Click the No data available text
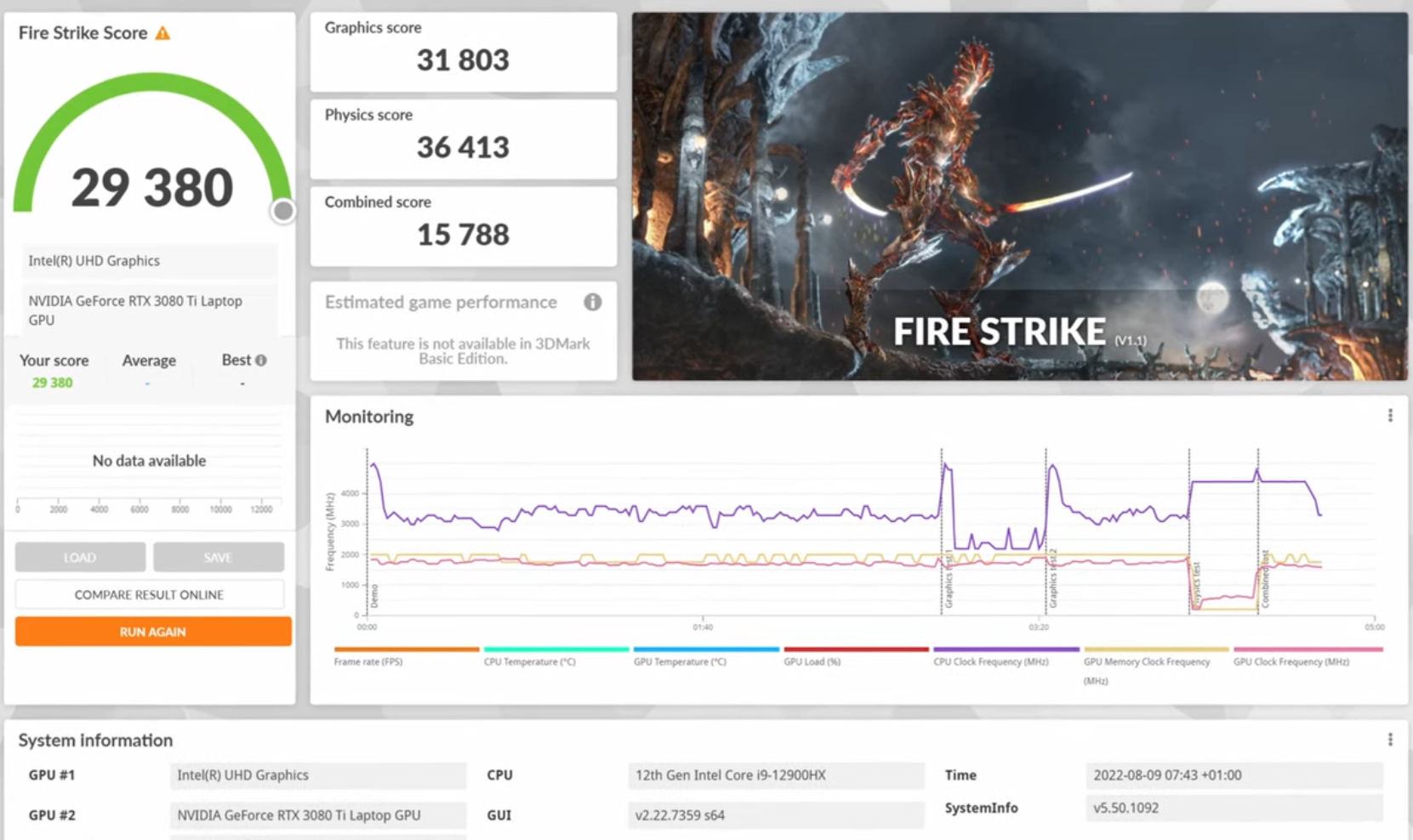 pyautogui.click(x=150, y=461)
